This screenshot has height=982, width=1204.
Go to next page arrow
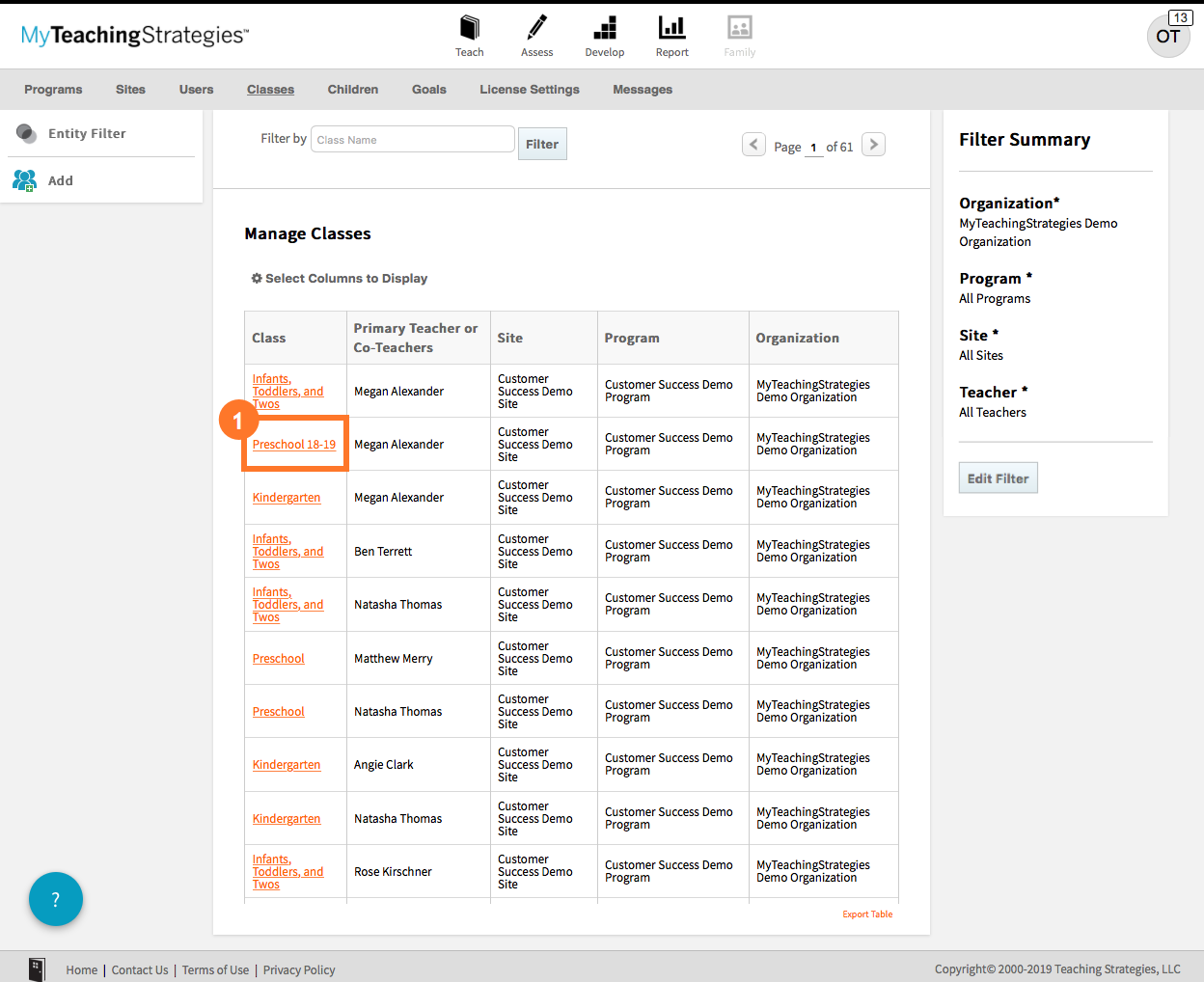[873, 145]
